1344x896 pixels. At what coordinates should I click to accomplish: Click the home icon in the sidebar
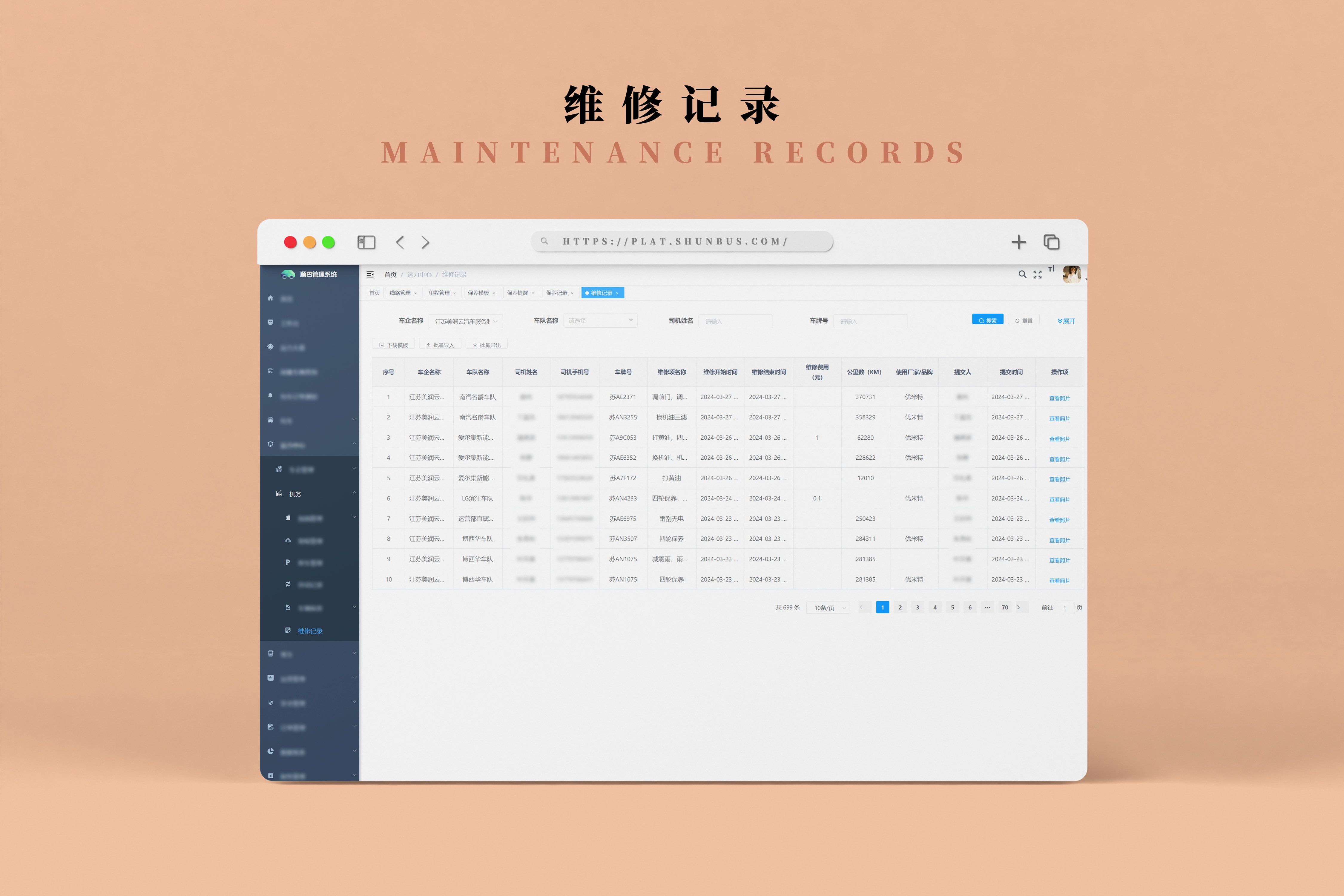[x=270, y=298]
